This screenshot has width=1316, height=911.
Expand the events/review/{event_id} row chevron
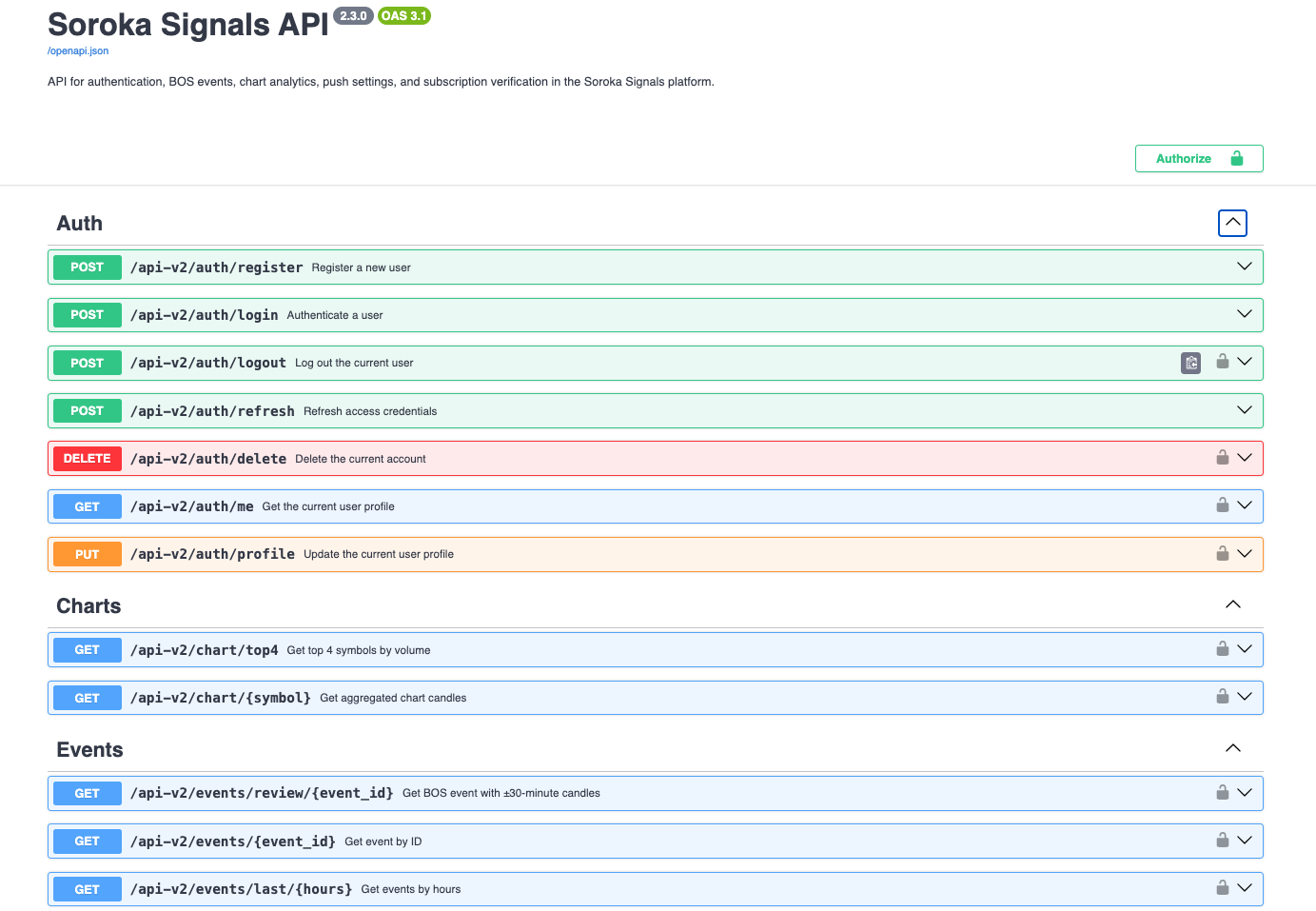[x=1244, y=793]
